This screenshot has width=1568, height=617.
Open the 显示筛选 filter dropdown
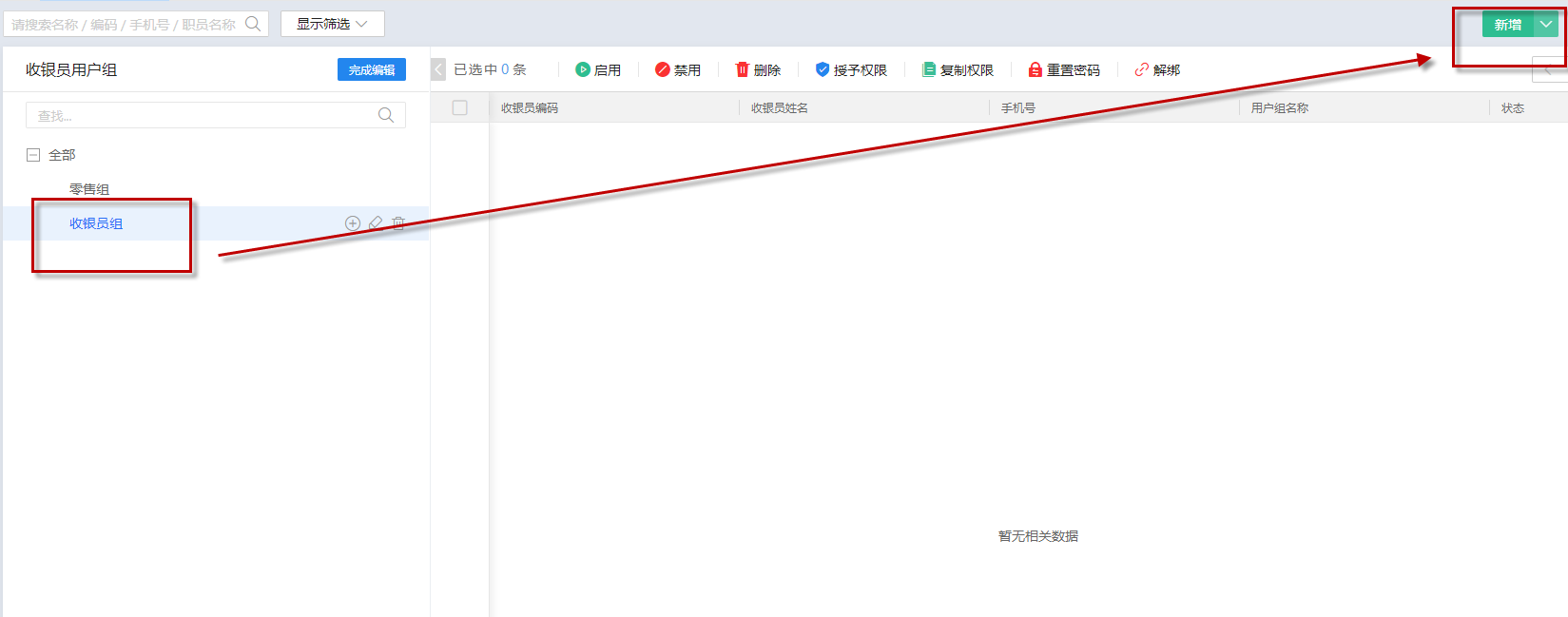(332, 24)
